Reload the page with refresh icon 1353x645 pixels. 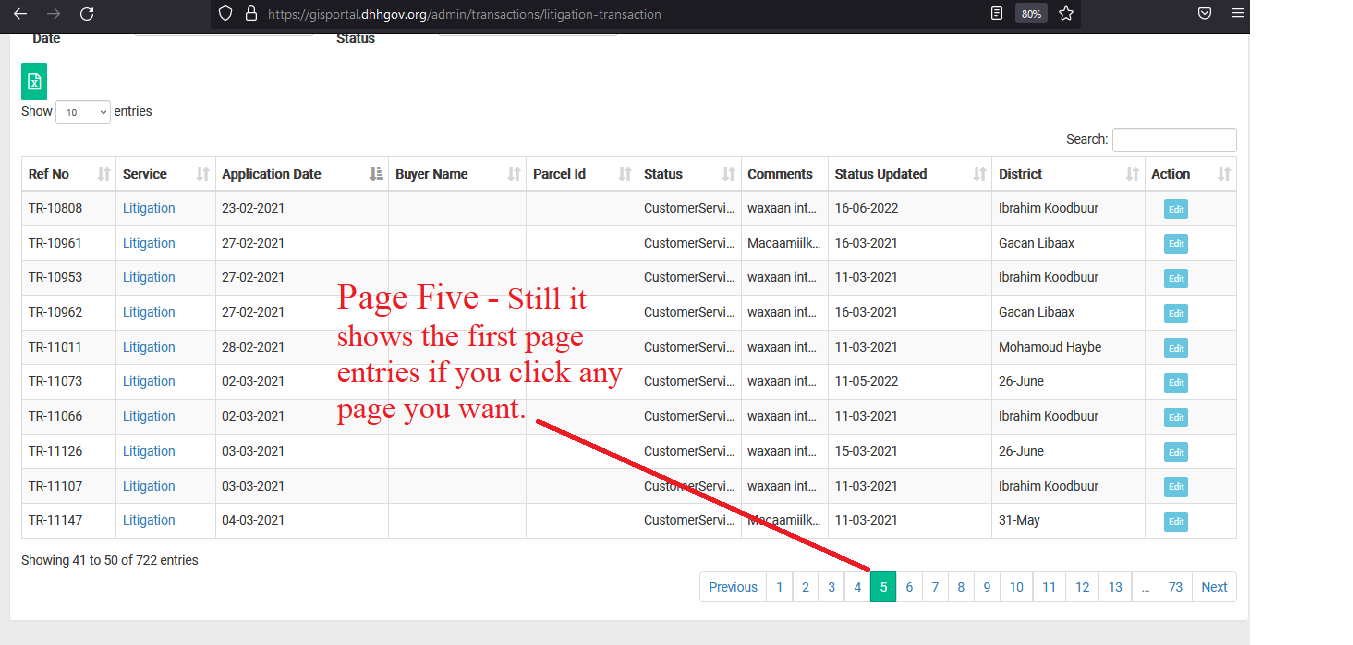click(x=87, y=14)
